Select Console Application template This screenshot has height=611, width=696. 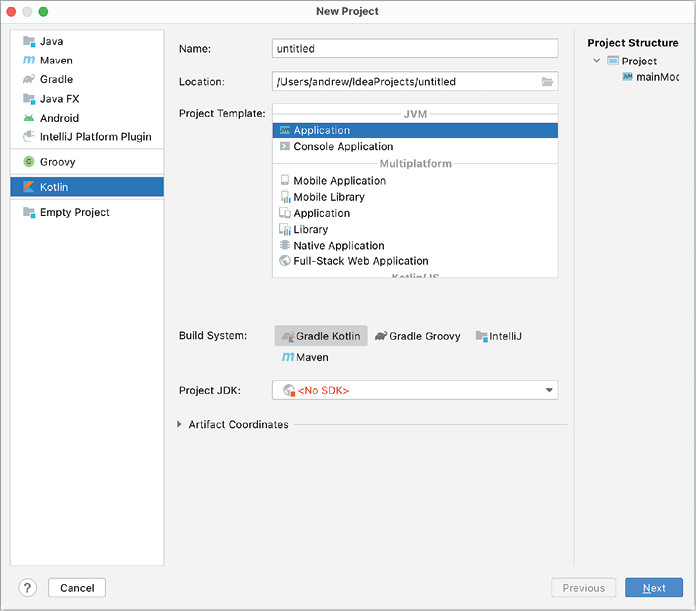point(343,147)
